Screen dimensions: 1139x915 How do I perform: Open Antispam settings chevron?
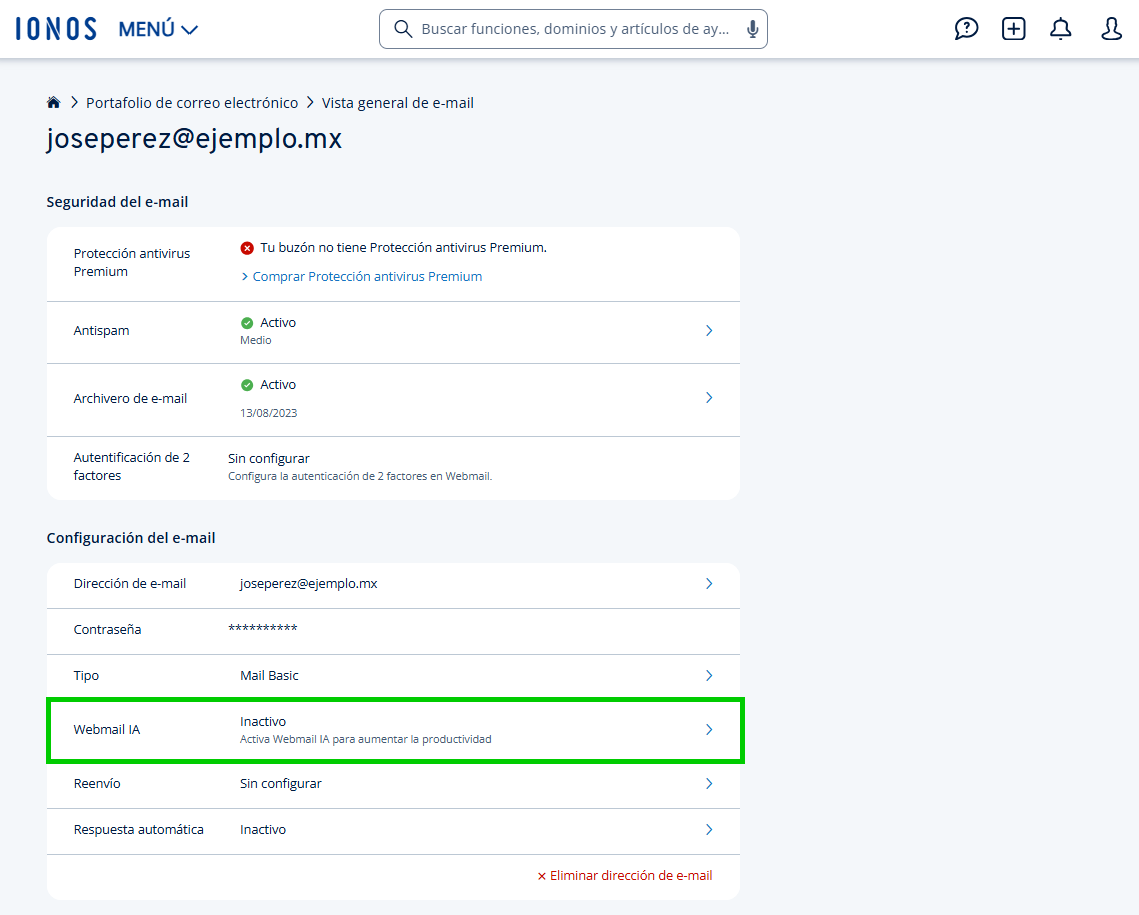(709, 331)
